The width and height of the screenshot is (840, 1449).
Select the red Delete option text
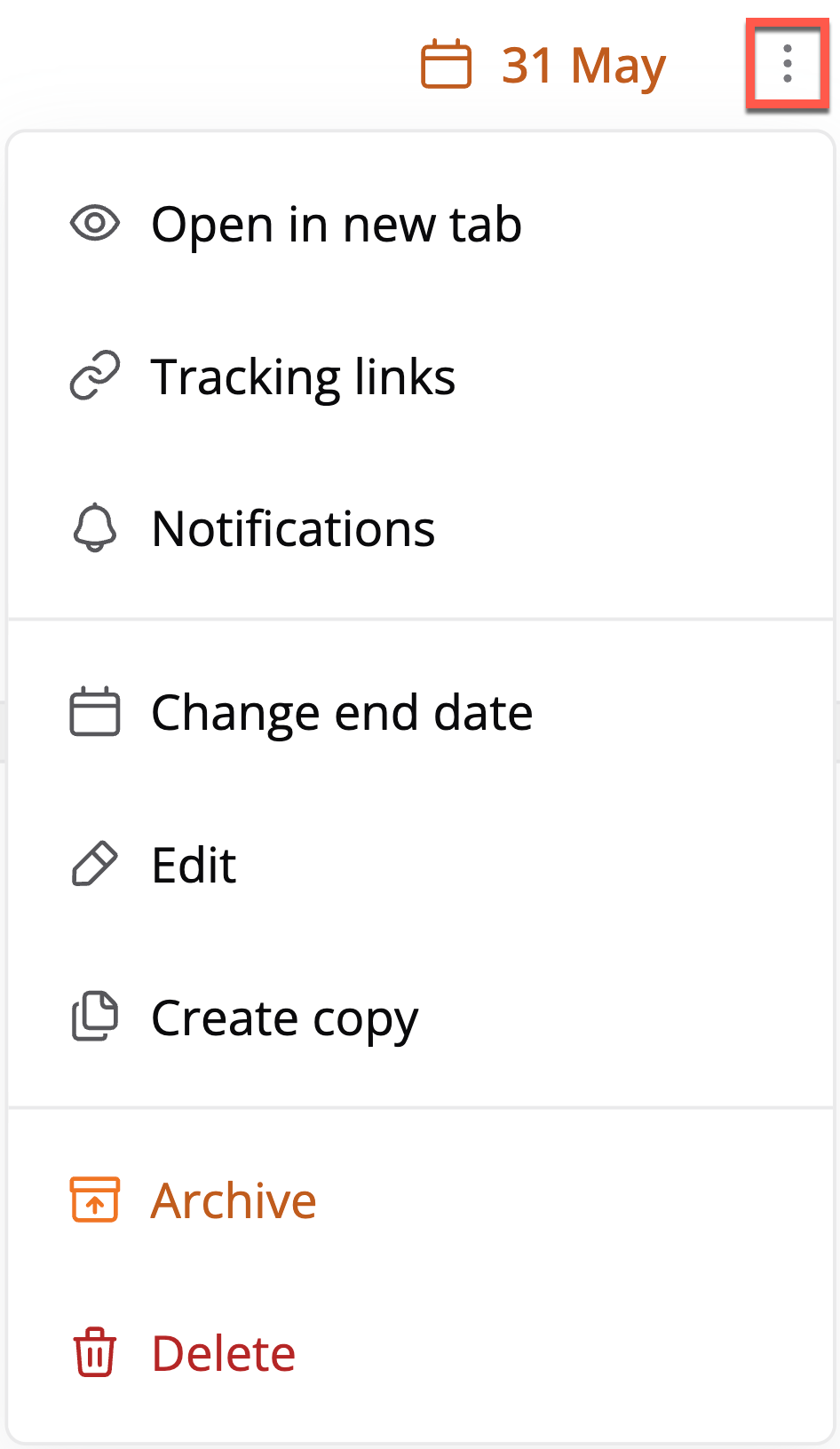click(224, 1353)
